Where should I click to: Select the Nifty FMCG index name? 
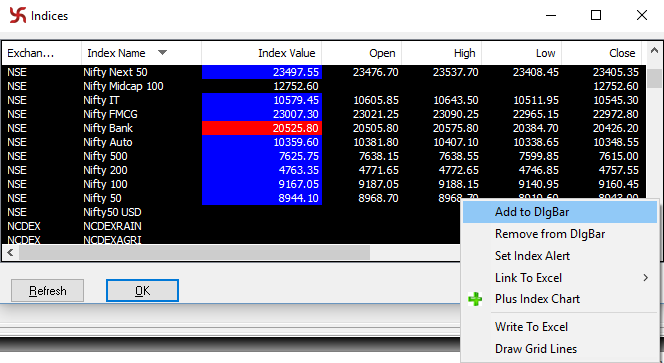(110, 114)
